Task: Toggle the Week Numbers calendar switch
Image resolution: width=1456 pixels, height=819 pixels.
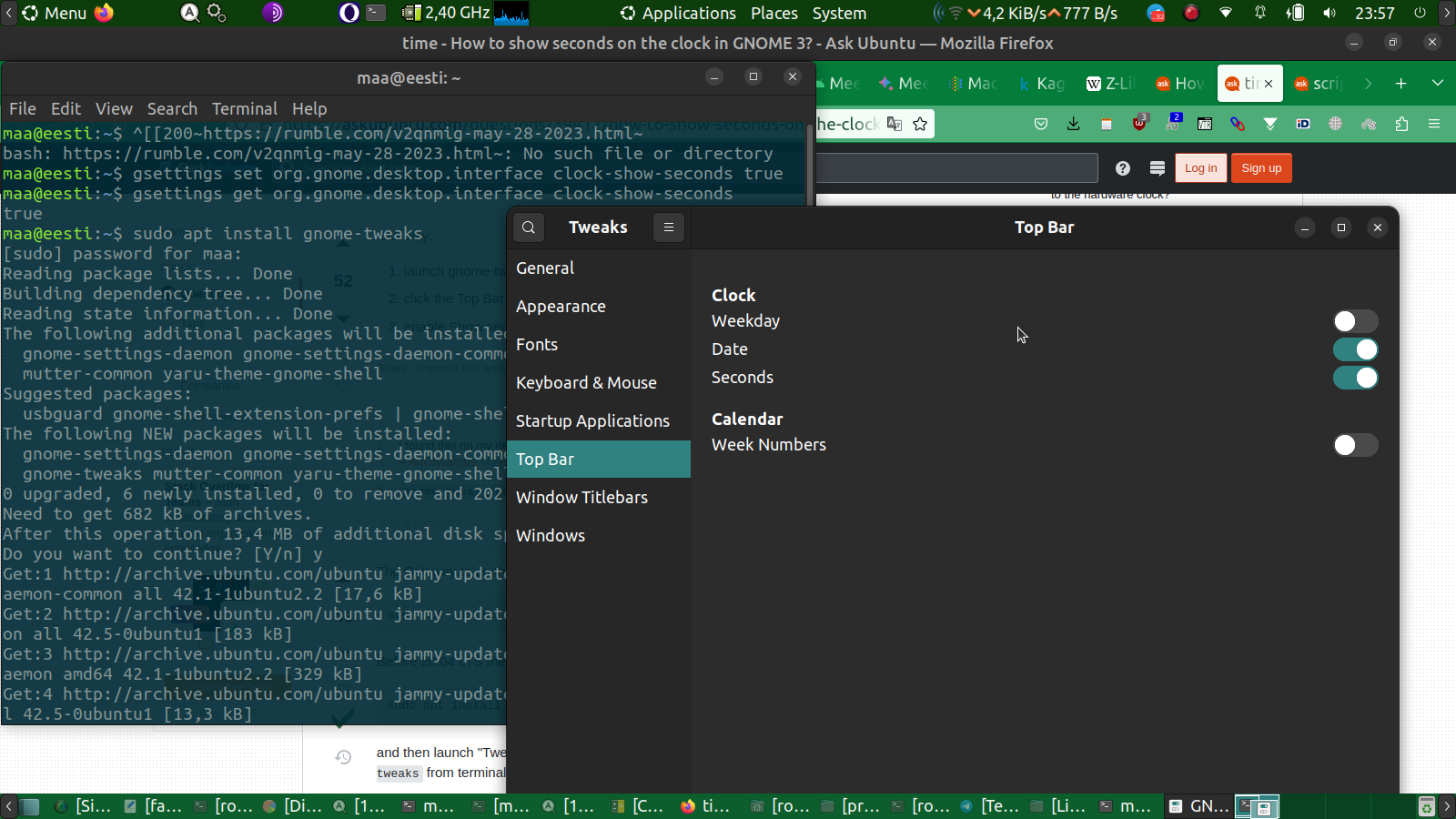Action: (x=1355, y=445)
